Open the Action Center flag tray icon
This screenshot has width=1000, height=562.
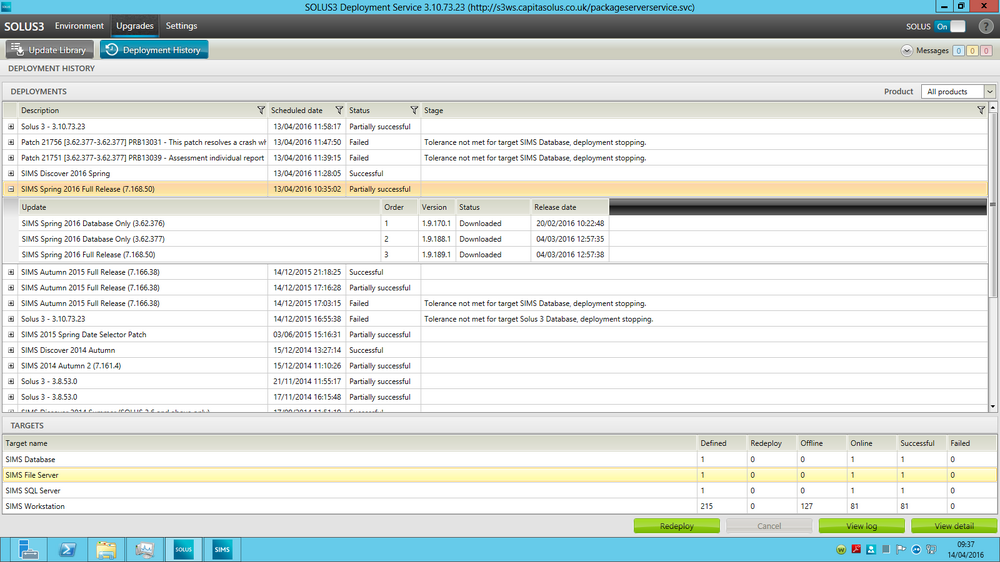901,549
